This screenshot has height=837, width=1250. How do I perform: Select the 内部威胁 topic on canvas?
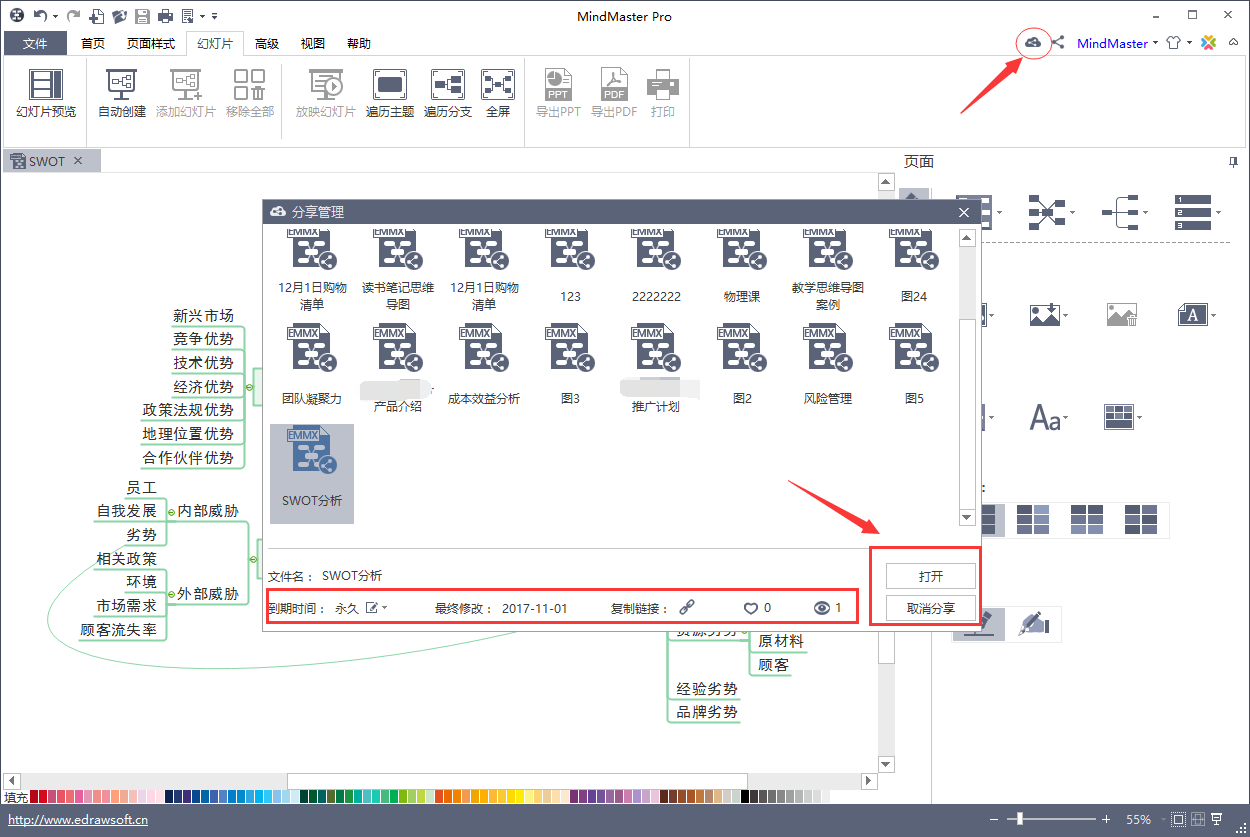pyautogui.click(x=208, y=511)
